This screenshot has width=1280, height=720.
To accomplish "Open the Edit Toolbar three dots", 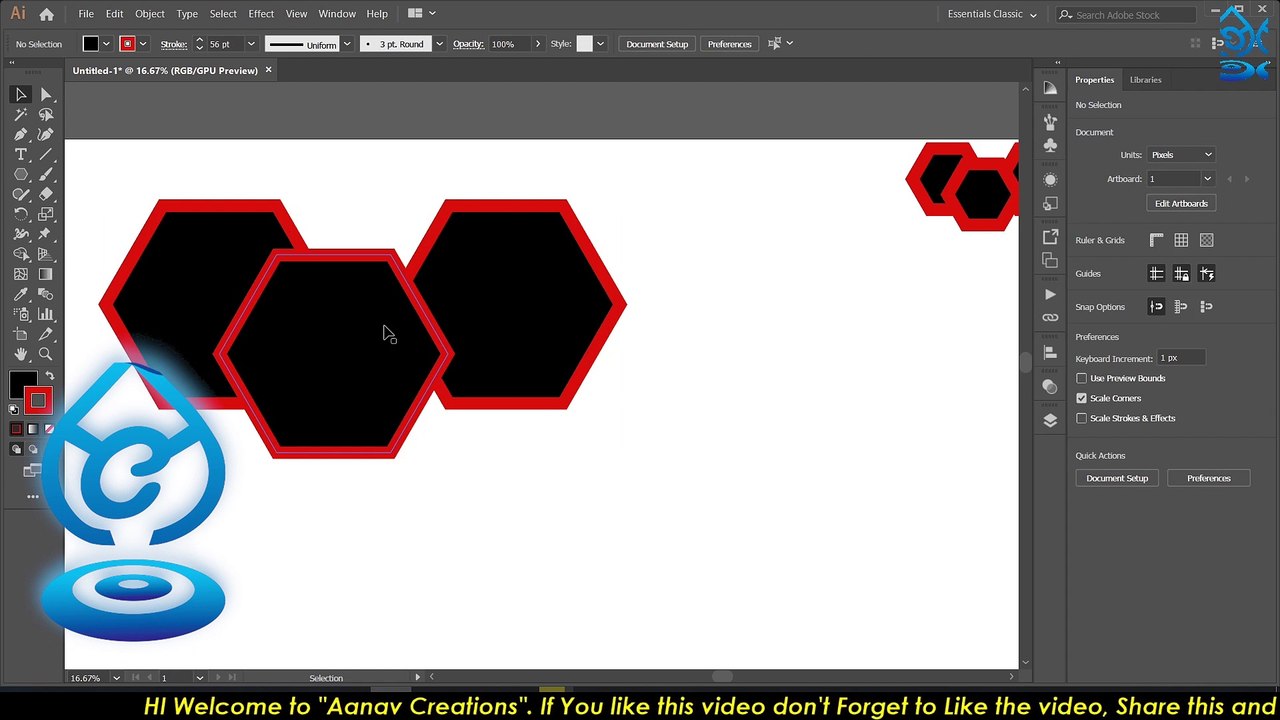I will tap(33, 496).
